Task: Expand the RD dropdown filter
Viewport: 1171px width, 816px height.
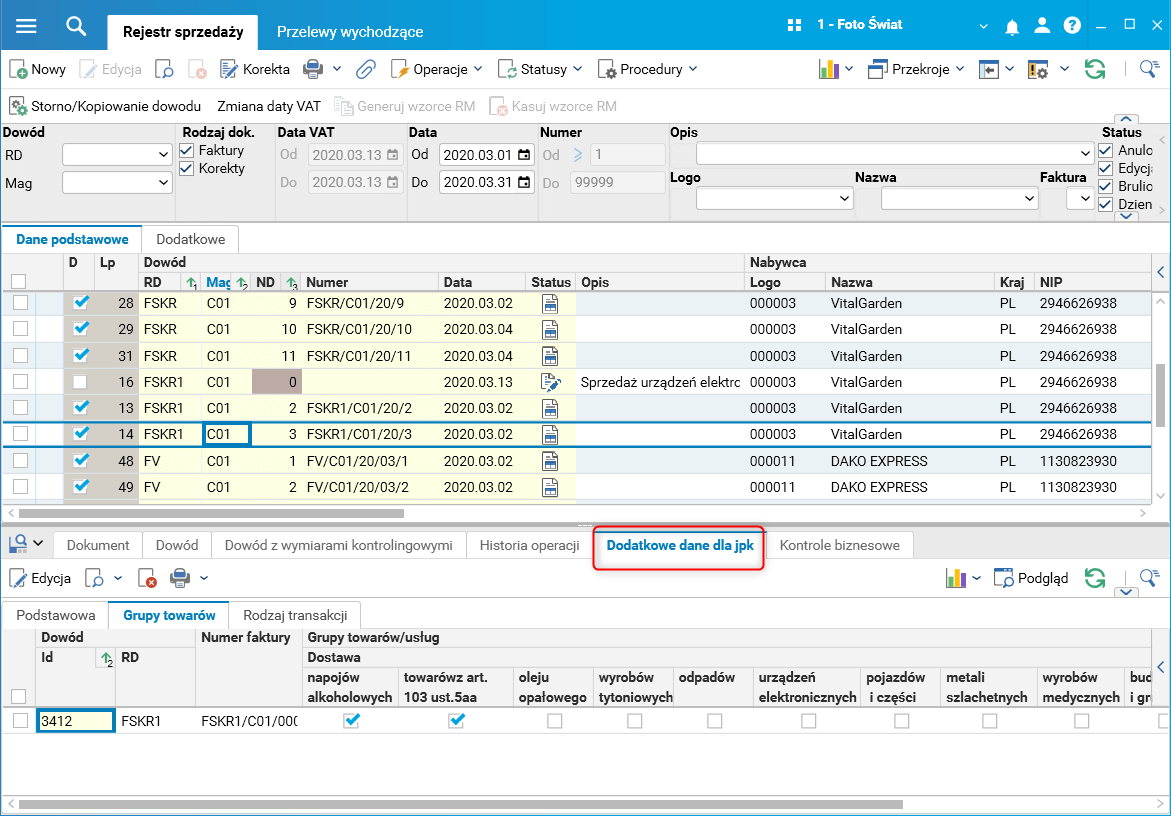Action: click(164, 155)
